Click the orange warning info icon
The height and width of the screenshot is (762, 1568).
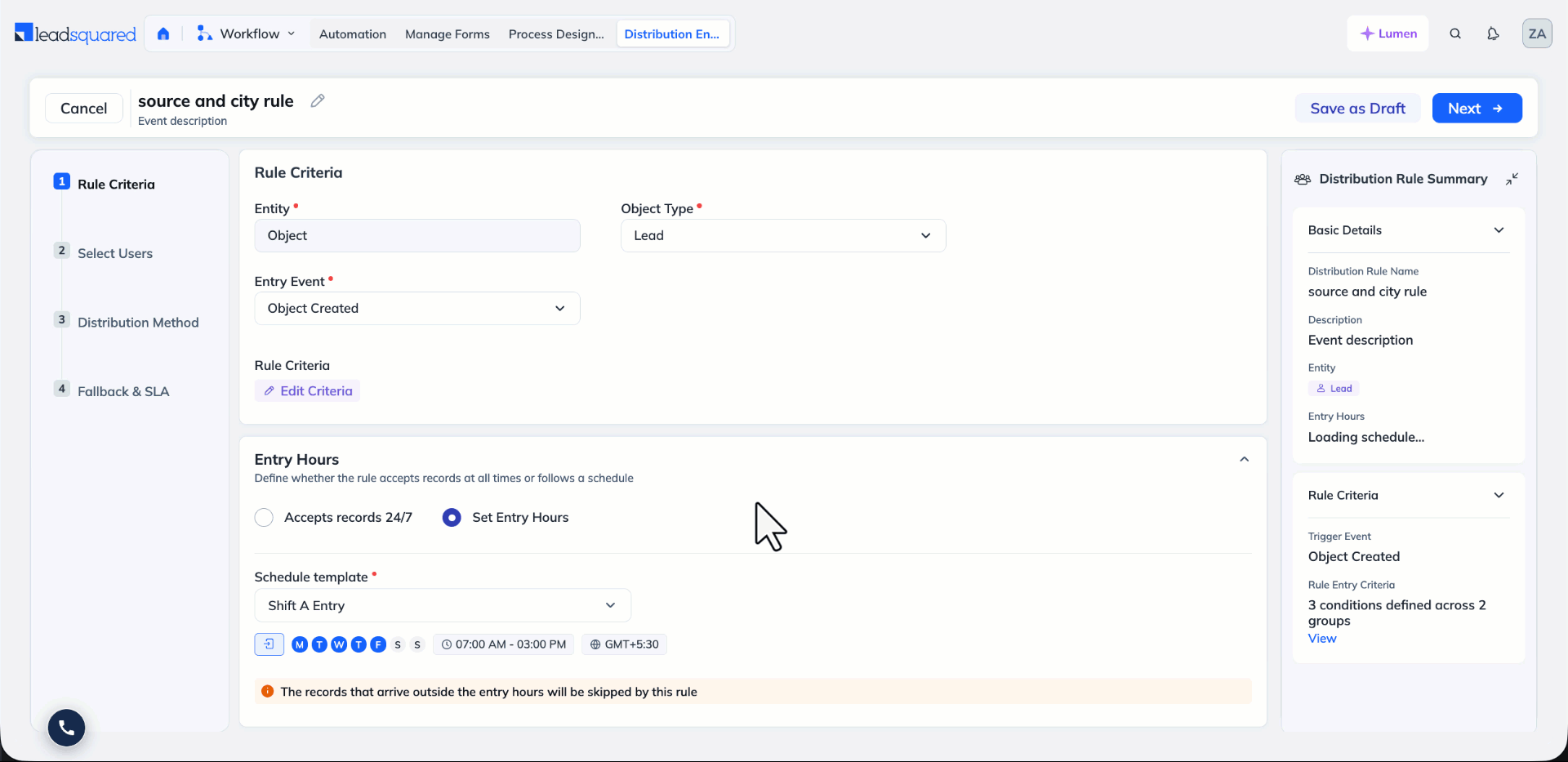[267, 691]
